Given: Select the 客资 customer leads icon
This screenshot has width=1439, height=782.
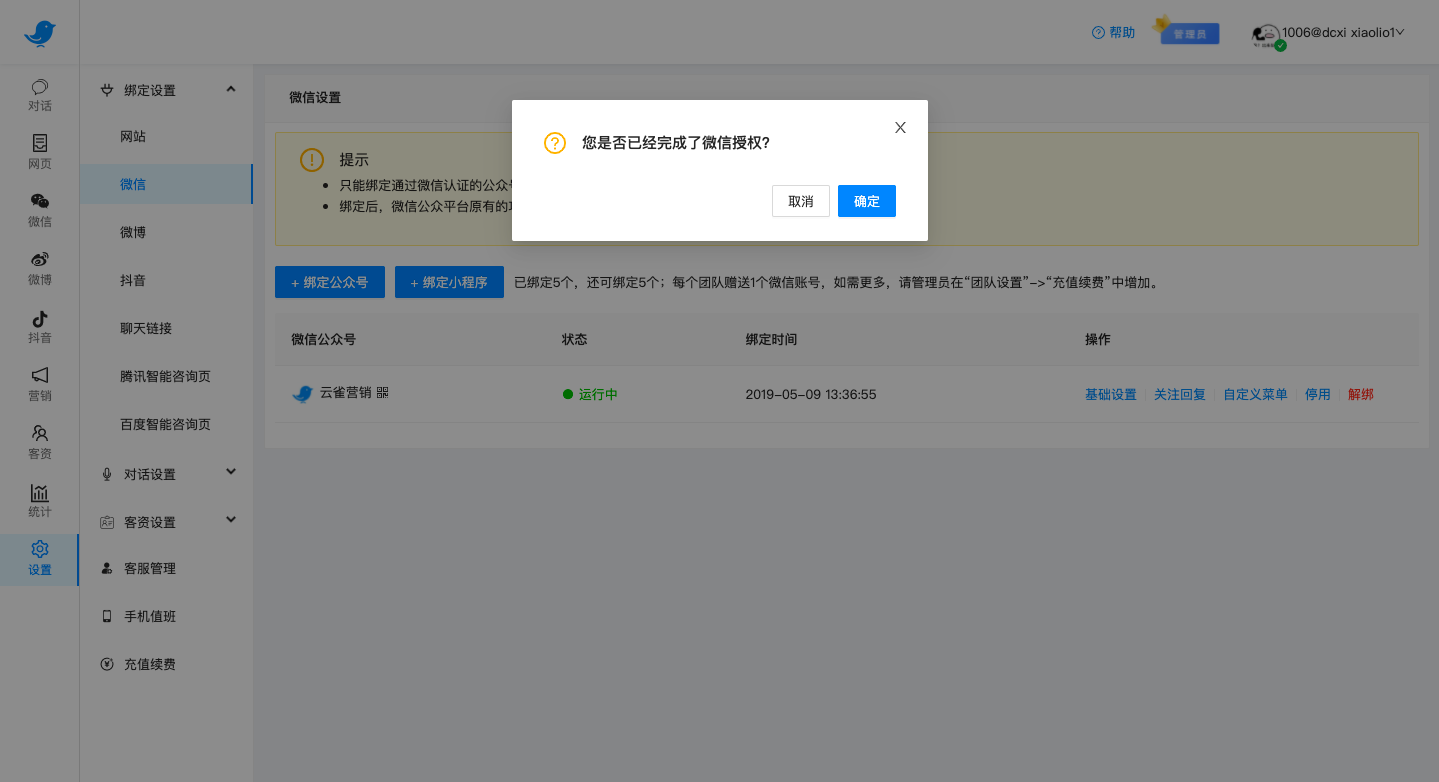Looking at the screenshot, I should [39, 444].
